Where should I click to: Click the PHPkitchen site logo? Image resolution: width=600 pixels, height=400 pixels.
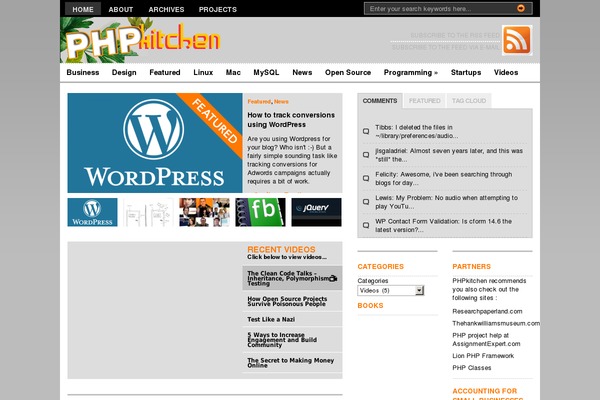[x=143, y=41]
